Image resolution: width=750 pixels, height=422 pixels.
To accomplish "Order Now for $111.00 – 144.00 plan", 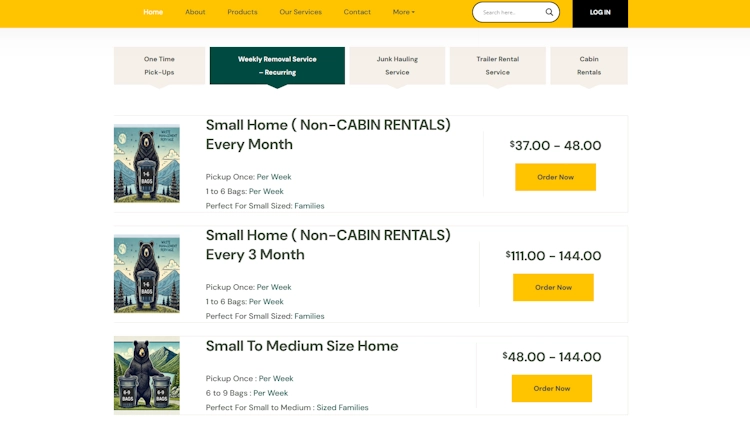I will click(x=553, y=288).
